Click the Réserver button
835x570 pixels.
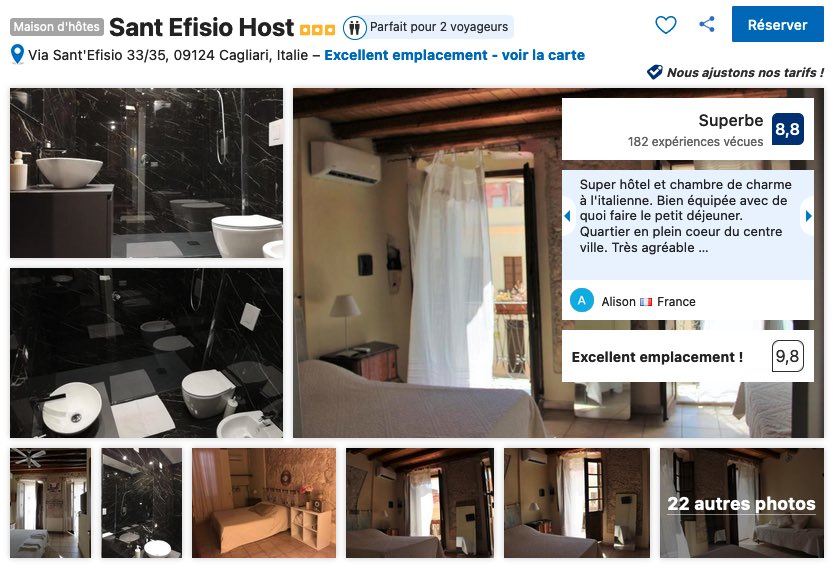[777, 25]
